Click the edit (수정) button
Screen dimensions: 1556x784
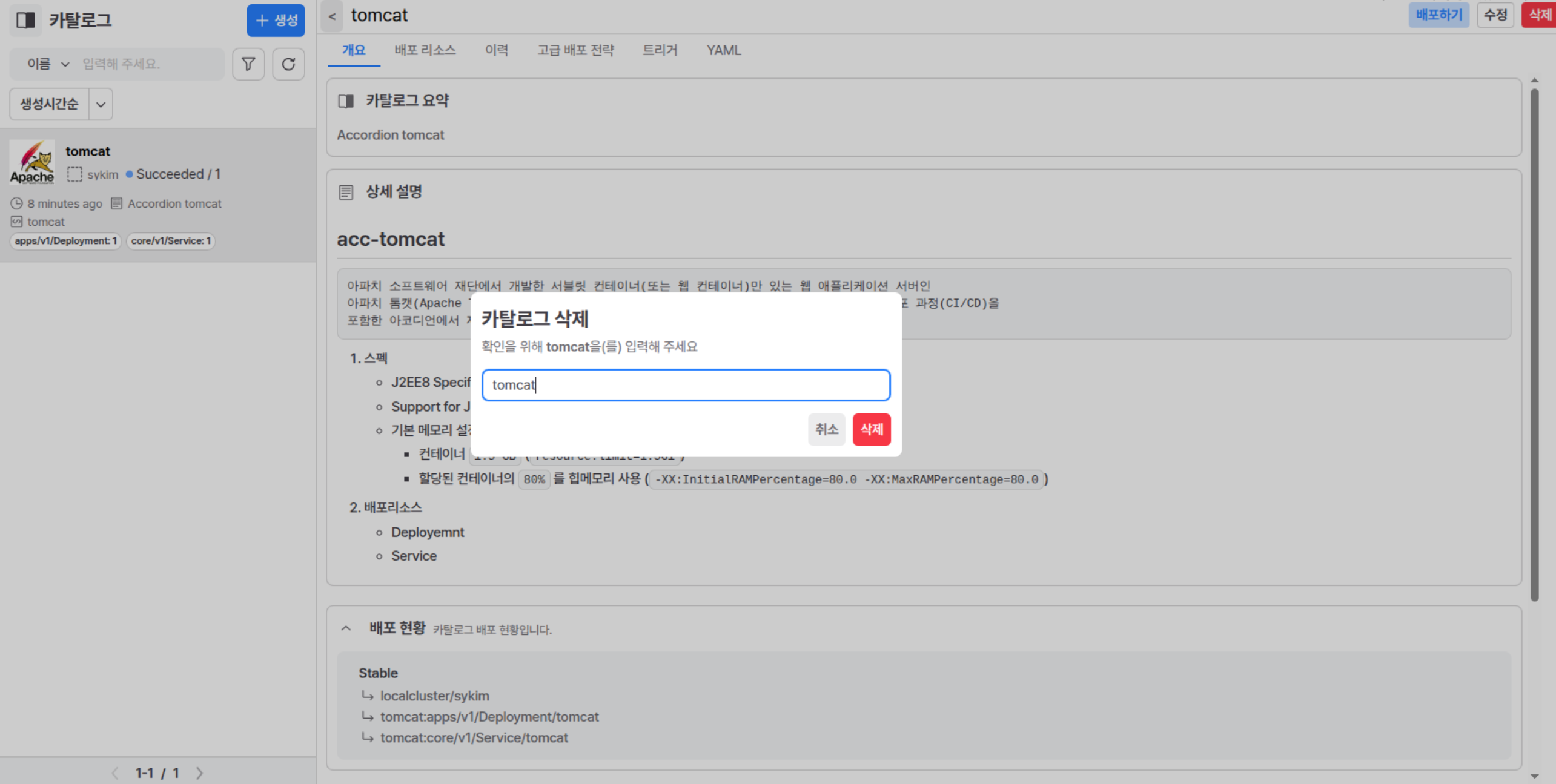pyautogui.click(x=1495, y=15)
